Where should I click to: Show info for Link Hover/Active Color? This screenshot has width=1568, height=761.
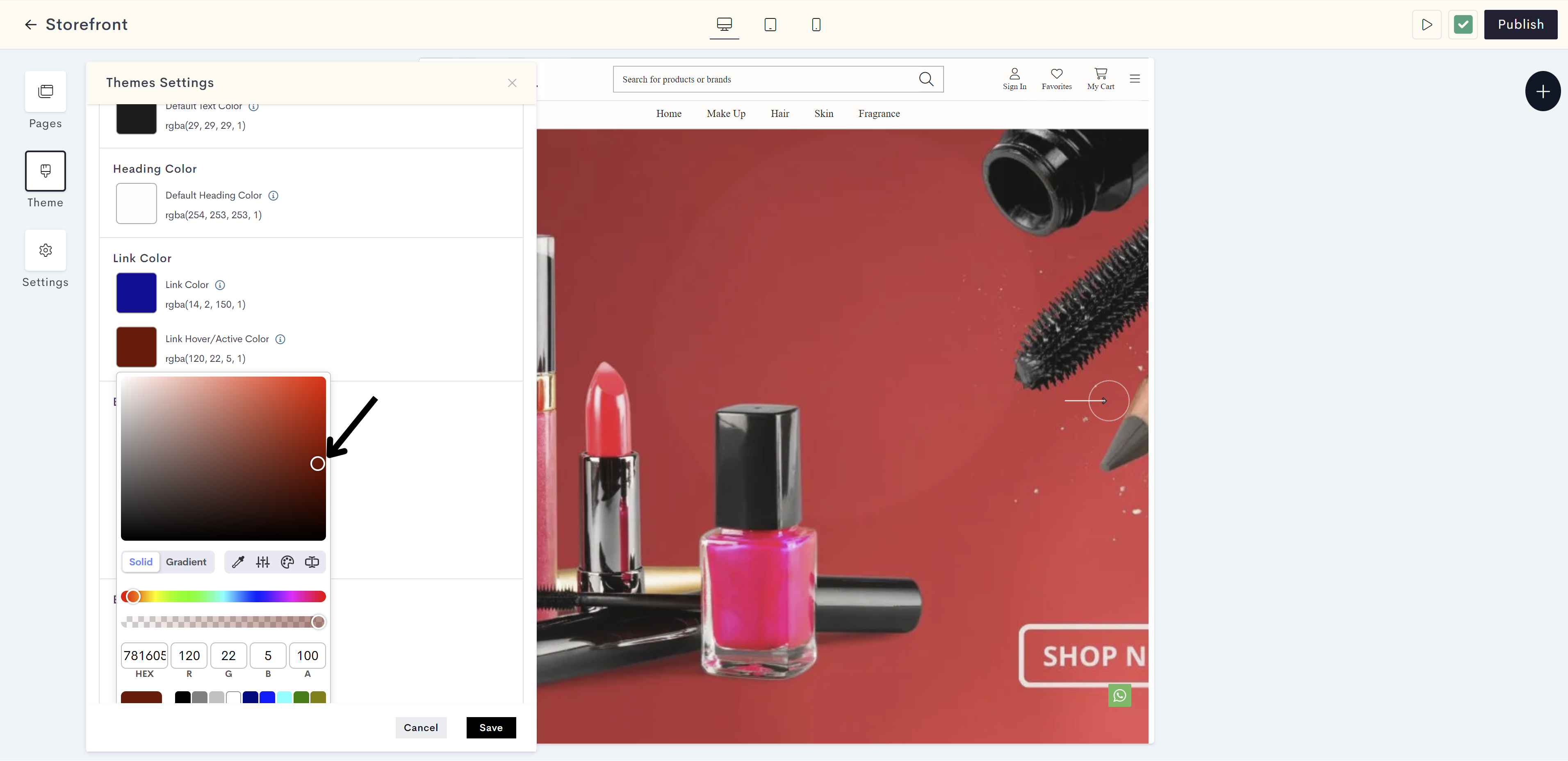[x=280, y=339]
